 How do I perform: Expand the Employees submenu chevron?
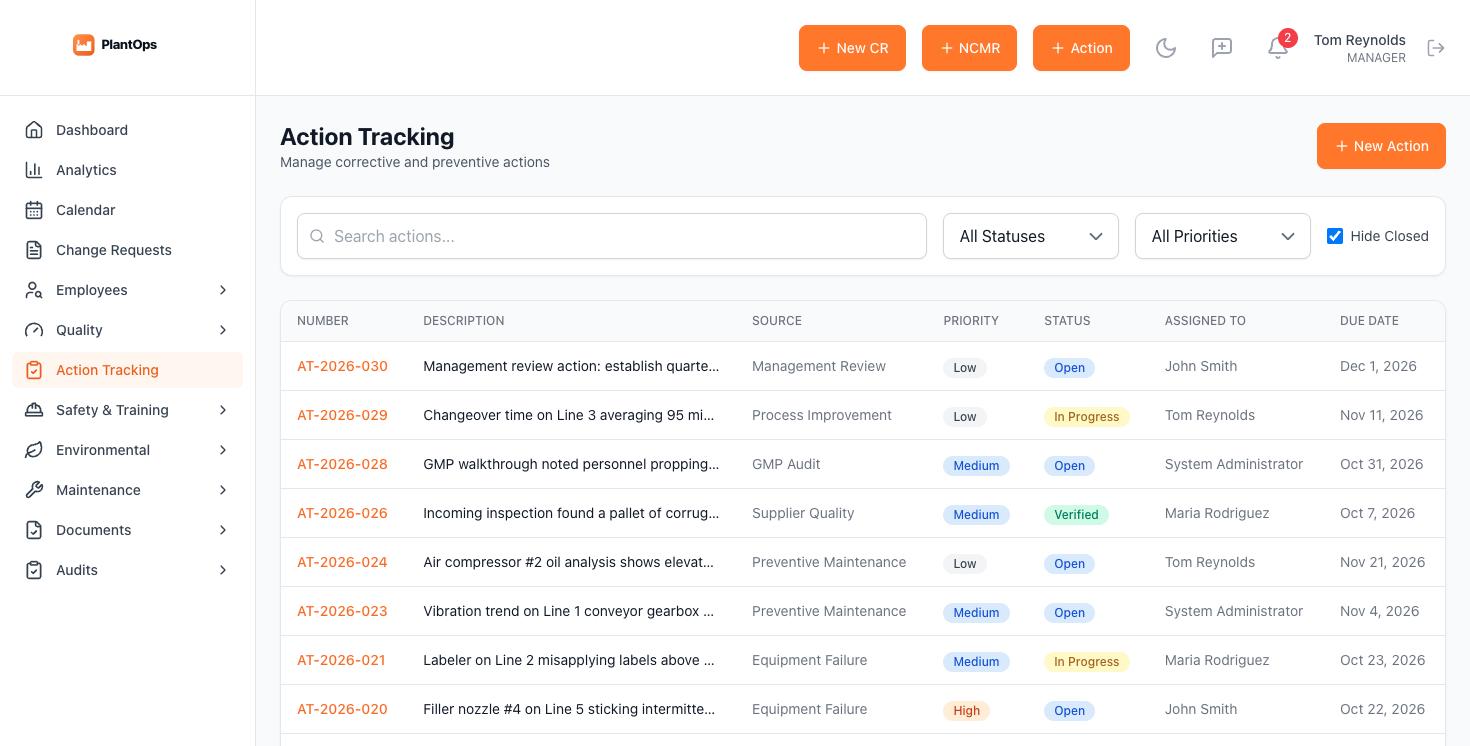(223, 290)
